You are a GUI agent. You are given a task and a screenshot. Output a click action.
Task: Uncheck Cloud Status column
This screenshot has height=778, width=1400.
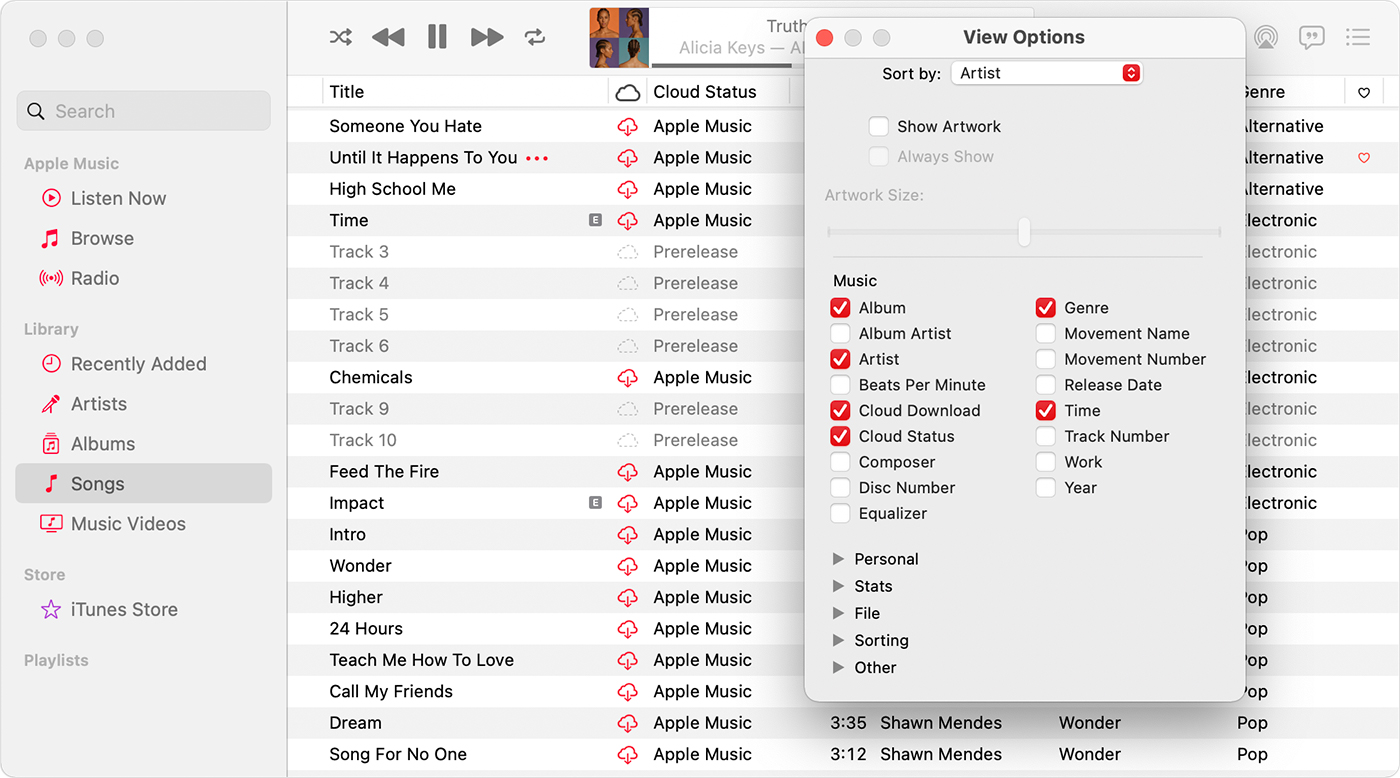(840, 436)
